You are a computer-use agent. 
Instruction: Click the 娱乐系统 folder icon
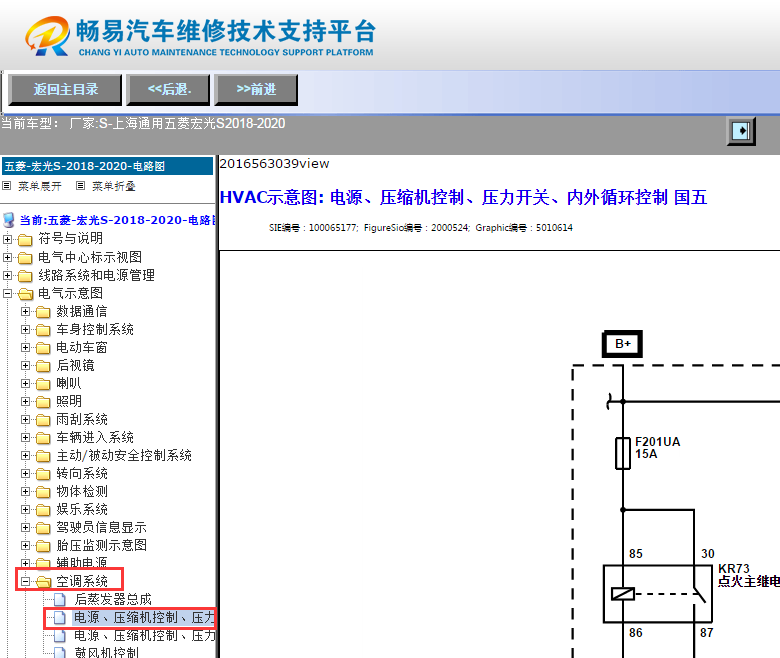43,510
